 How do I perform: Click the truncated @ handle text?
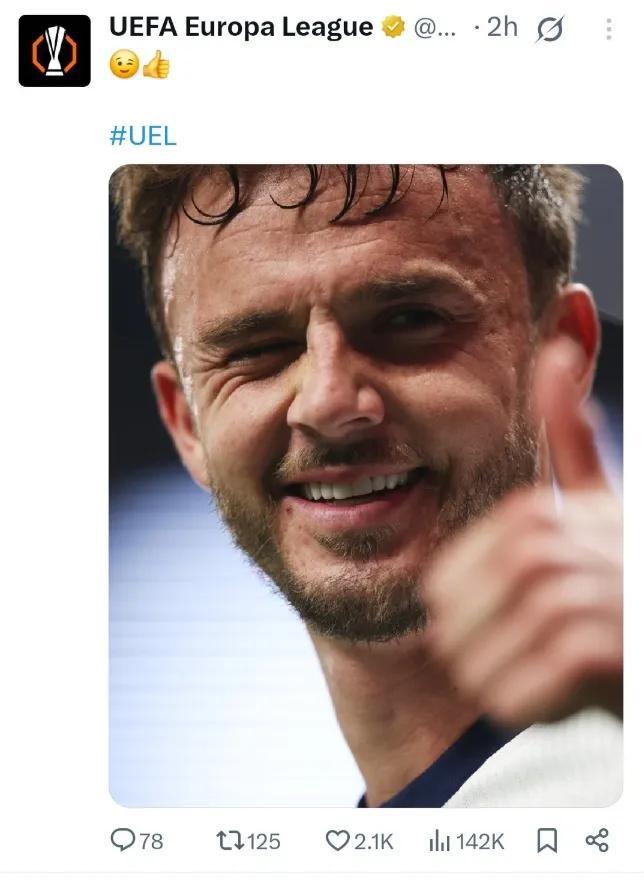point(434,28)
